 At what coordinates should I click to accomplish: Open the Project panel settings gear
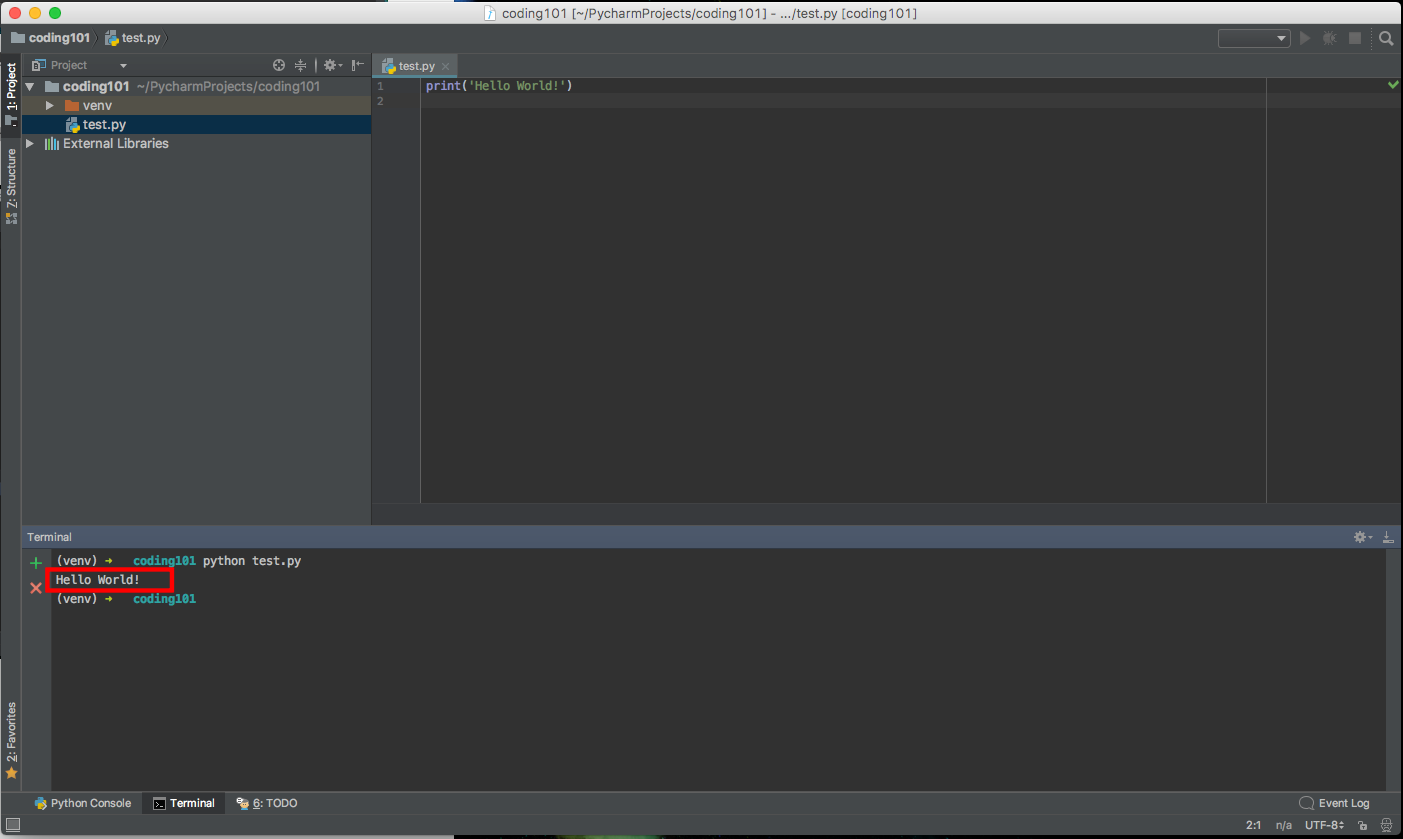(331, 64)
